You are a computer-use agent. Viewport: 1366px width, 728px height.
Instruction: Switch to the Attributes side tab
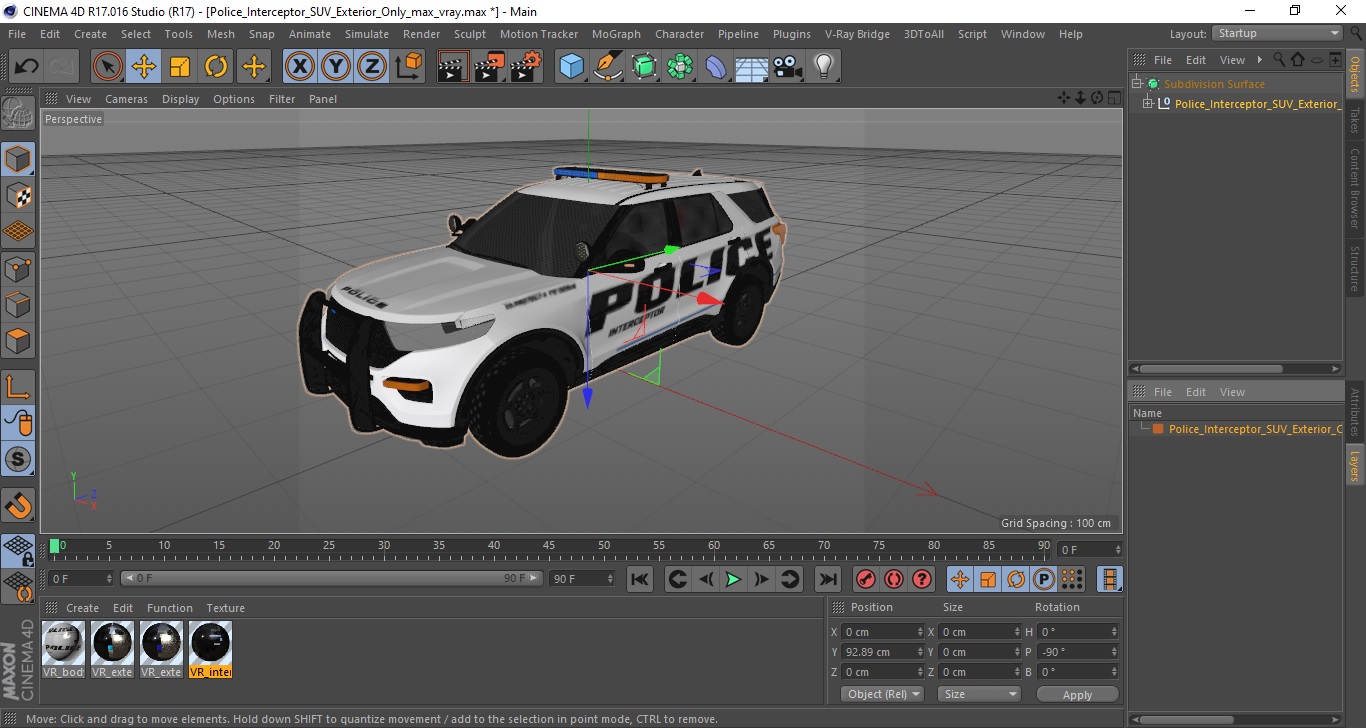(x=1355, y=412)
